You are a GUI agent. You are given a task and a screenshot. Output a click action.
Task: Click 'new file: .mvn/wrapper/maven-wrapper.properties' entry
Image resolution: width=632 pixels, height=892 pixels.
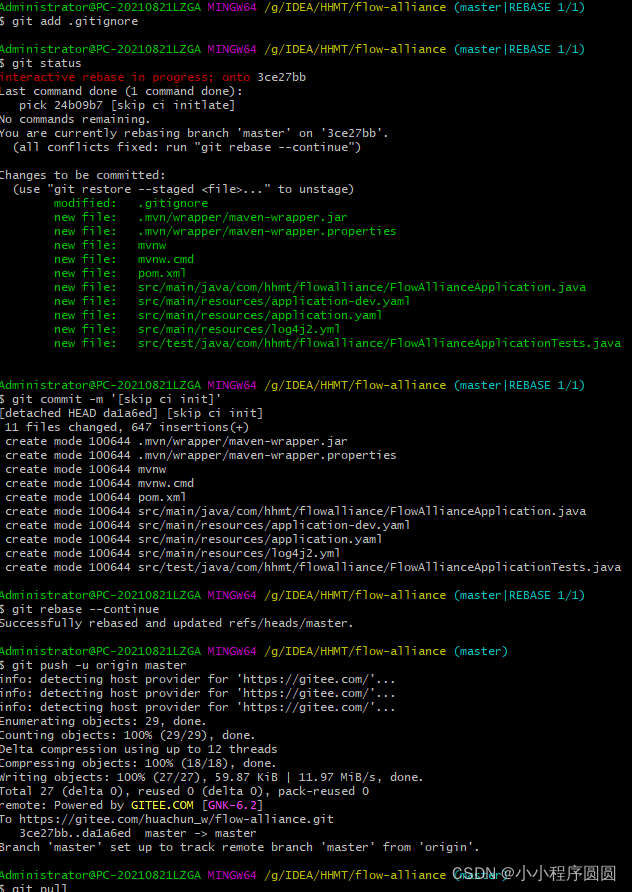(x=225, y=231)
